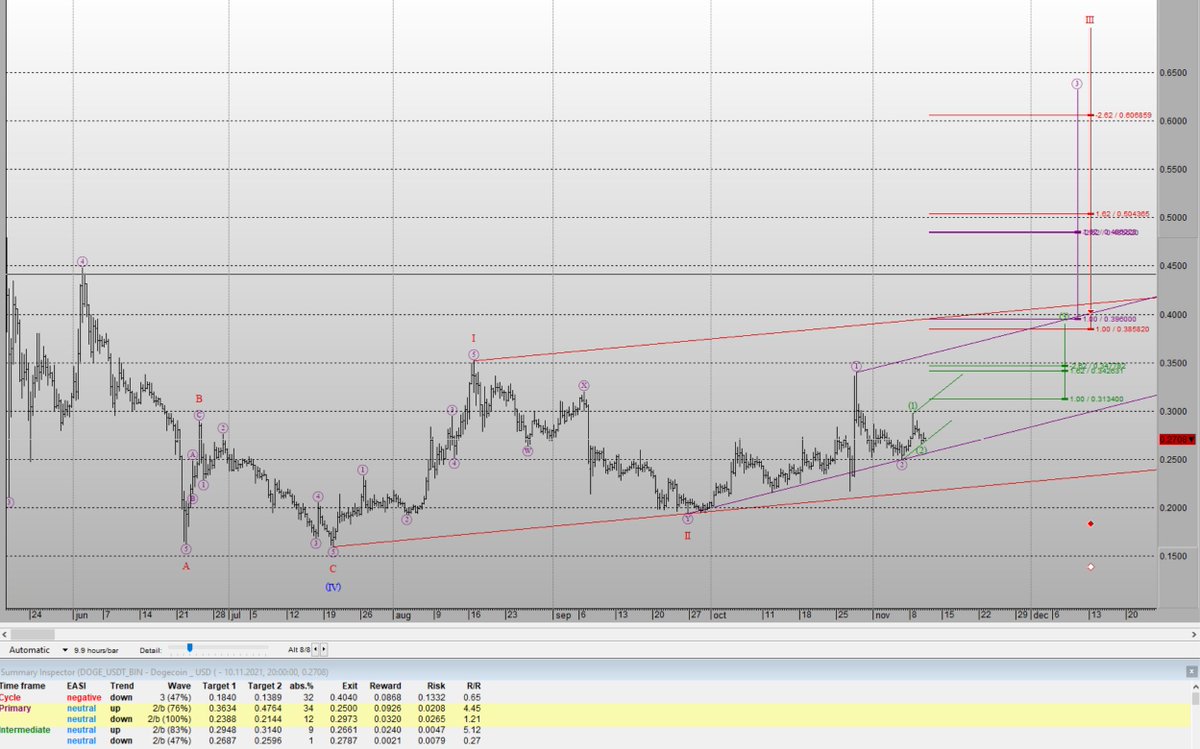This screenshot has width=1200, height=749.
Task: Click the R/R value 4.45
Action: 472,708
